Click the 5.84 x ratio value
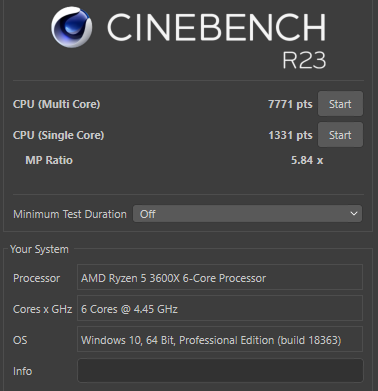Image resolution: width=378 pixels, height=391 pixels. [x=307, y=160]
